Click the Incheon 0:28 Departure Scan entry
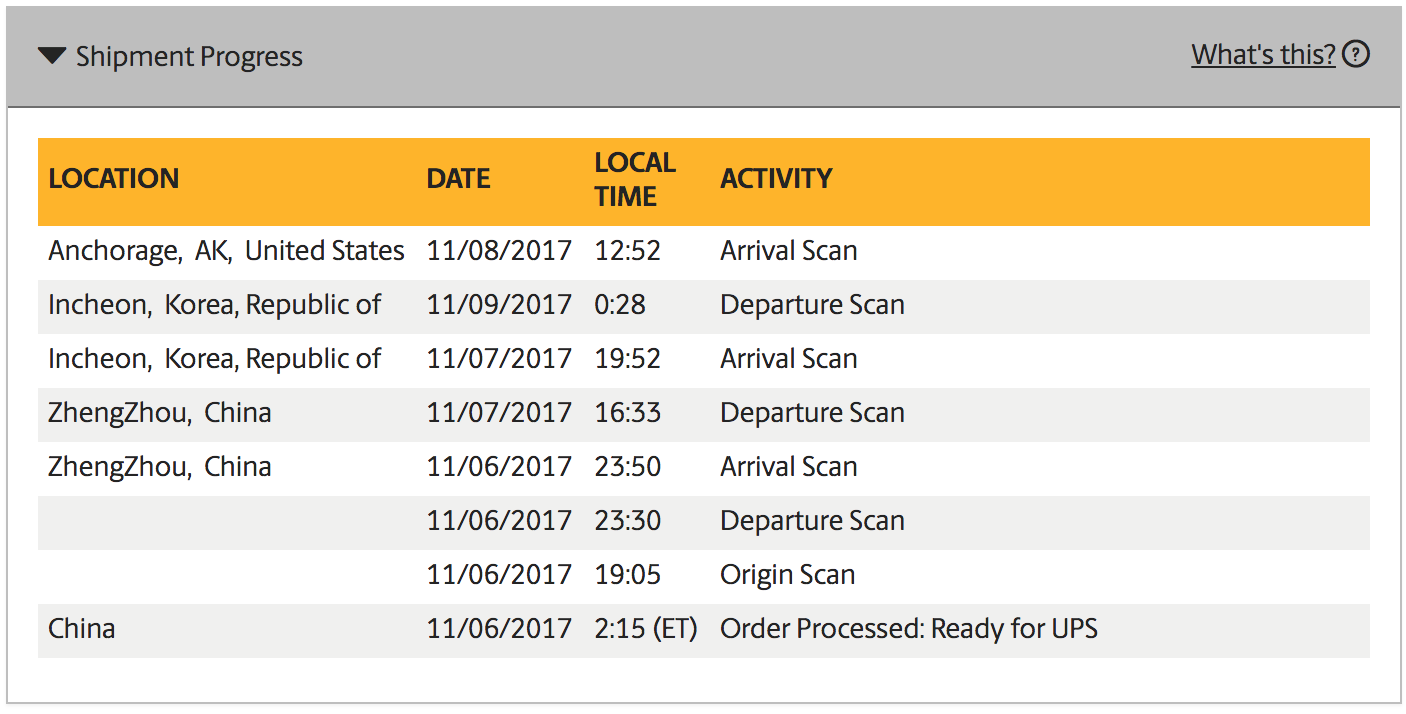The width and height of the screenshot is (1406, 714). pyautogui.click(x=704, y=305)
